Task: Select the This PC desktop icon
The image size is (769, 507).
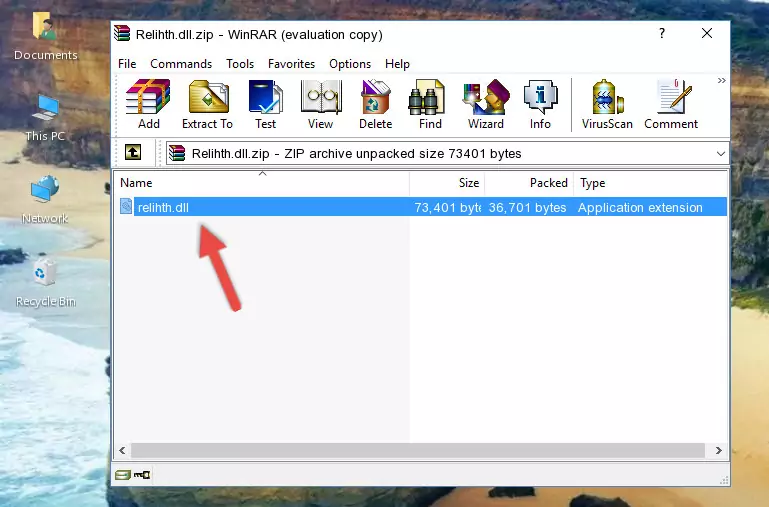Action: click(45, 118)
